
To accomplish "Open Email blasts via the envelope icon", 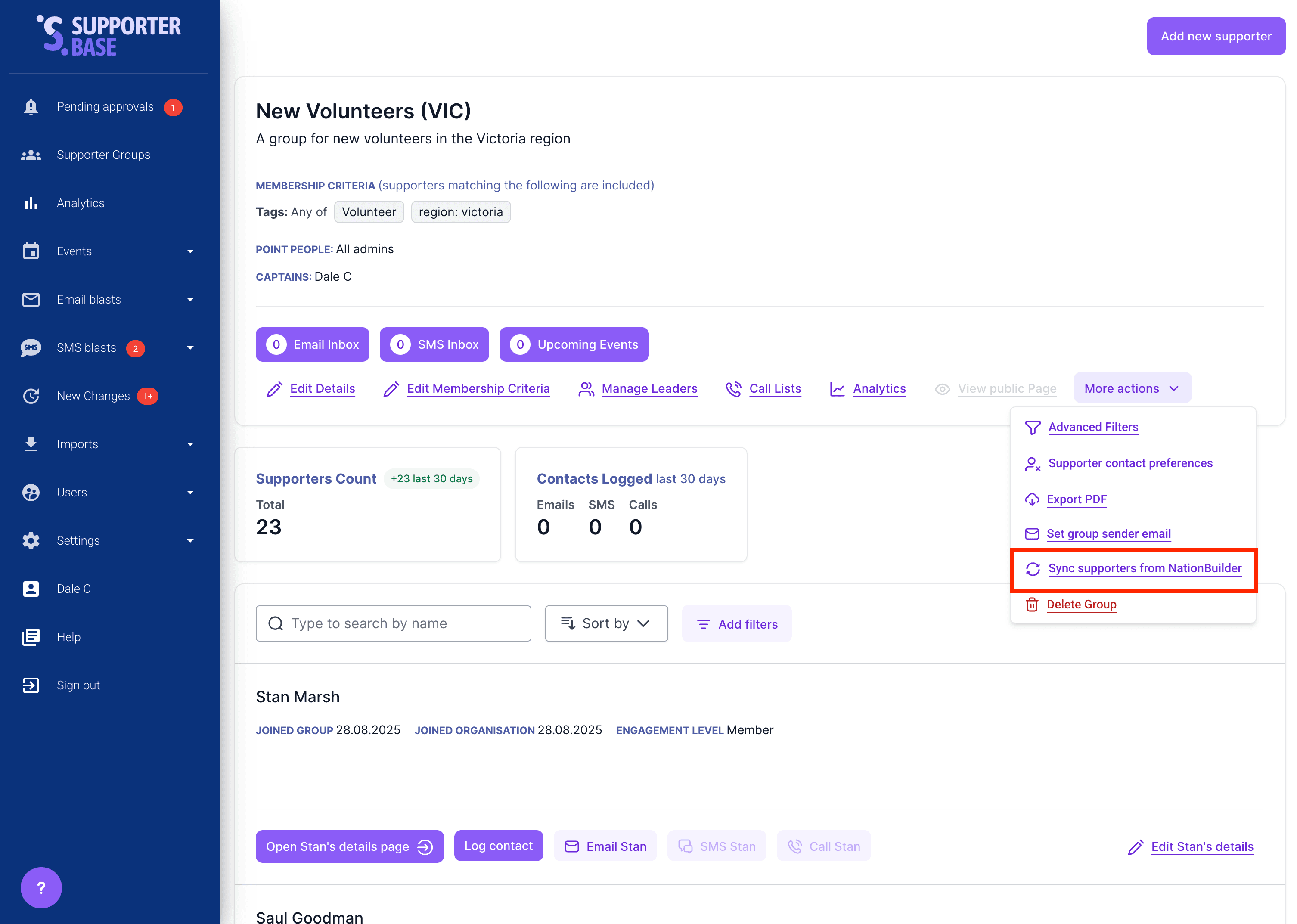I will 31,299.
